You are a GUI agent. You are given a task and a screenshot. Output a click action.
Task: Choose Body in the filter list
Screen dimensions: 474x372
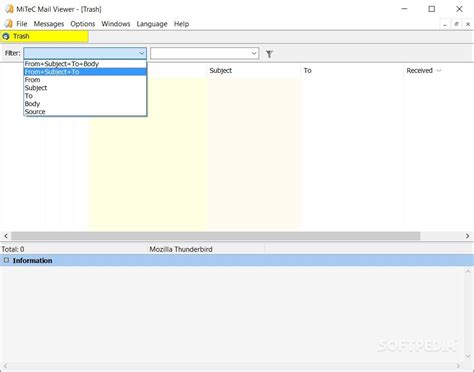(85, 104)
